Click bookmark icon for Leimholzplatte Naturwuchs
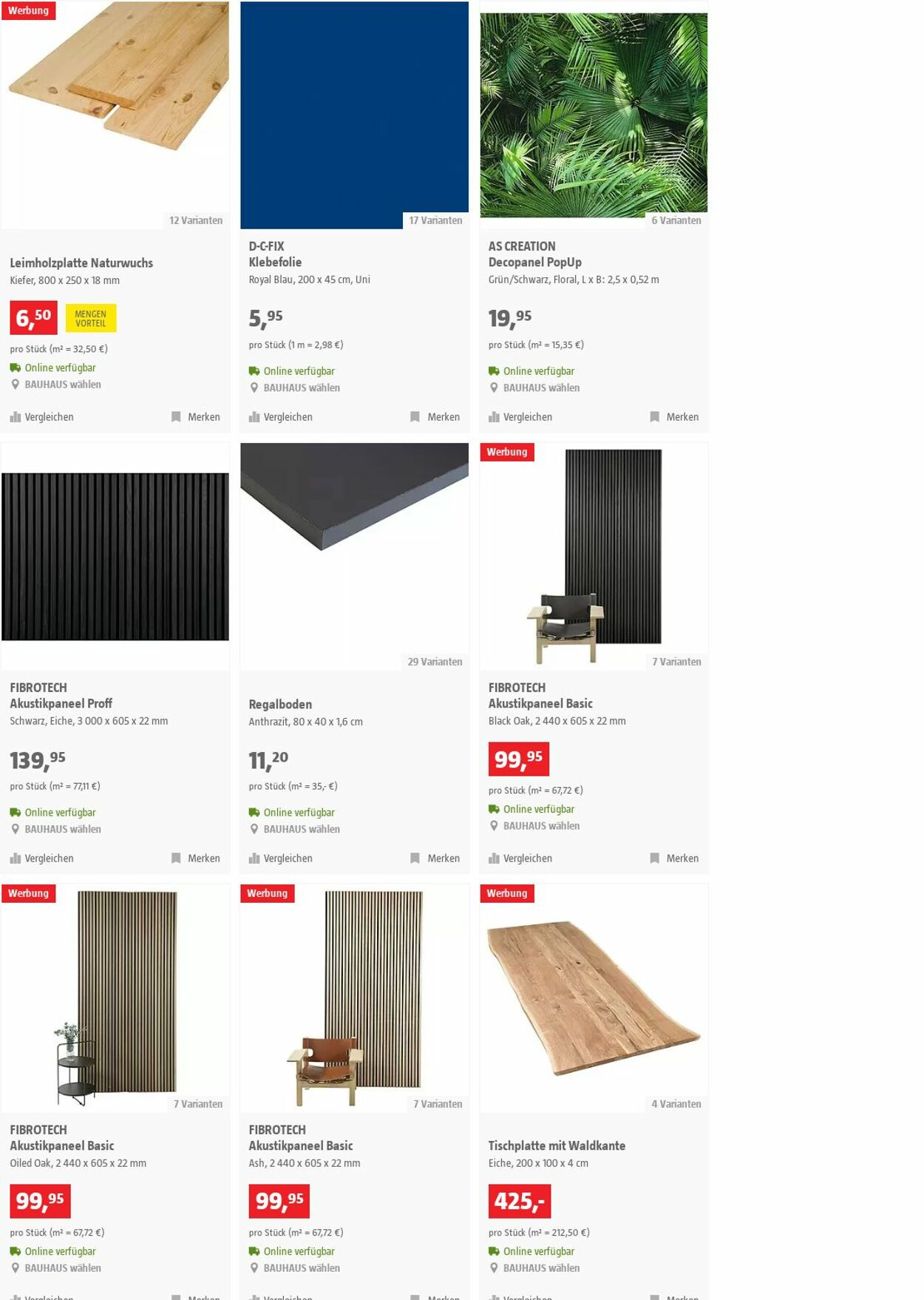 pyautogui.click(x=176, y=417)
